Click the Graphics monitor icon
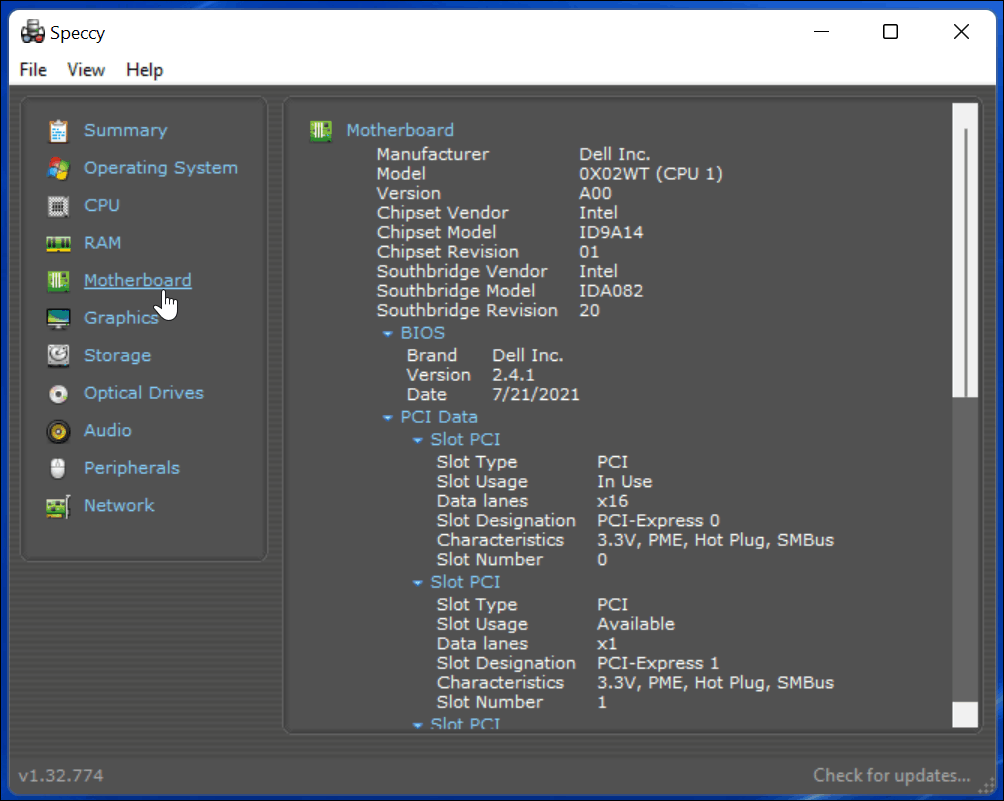 click(58, 318)
